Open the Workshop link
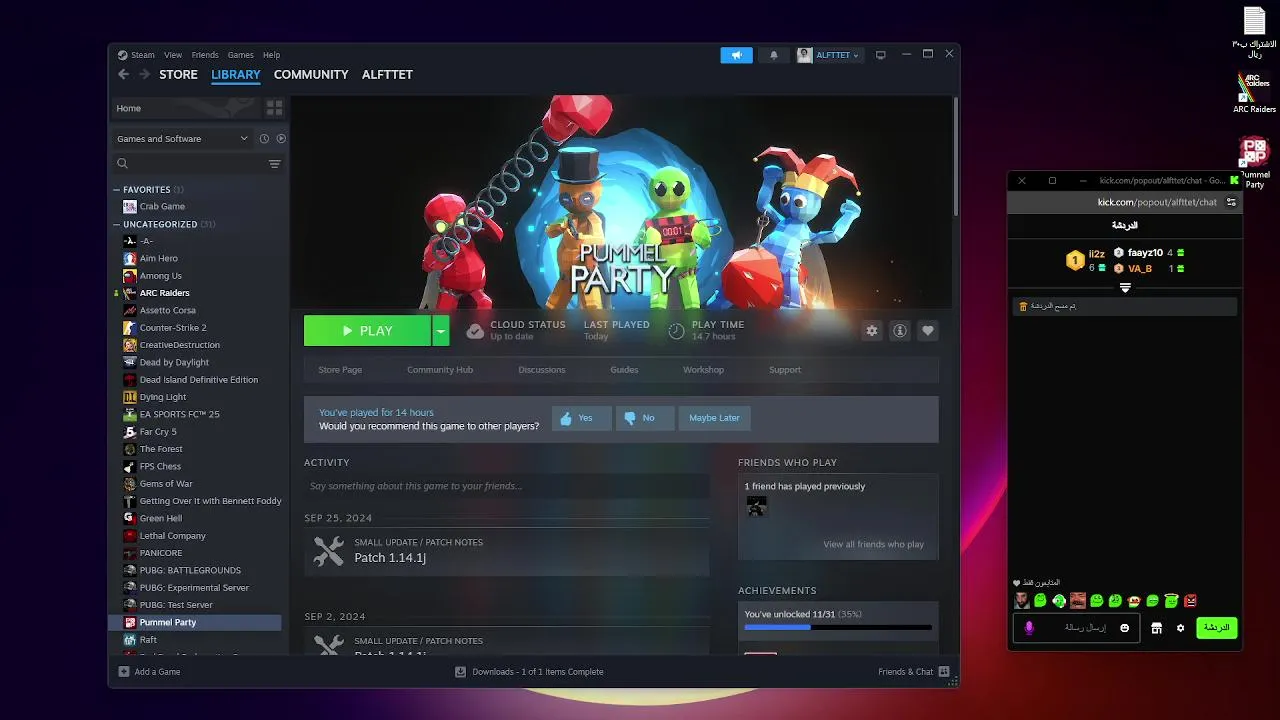The width and height of the screenshot is (1280, 720). click(703, 370)
